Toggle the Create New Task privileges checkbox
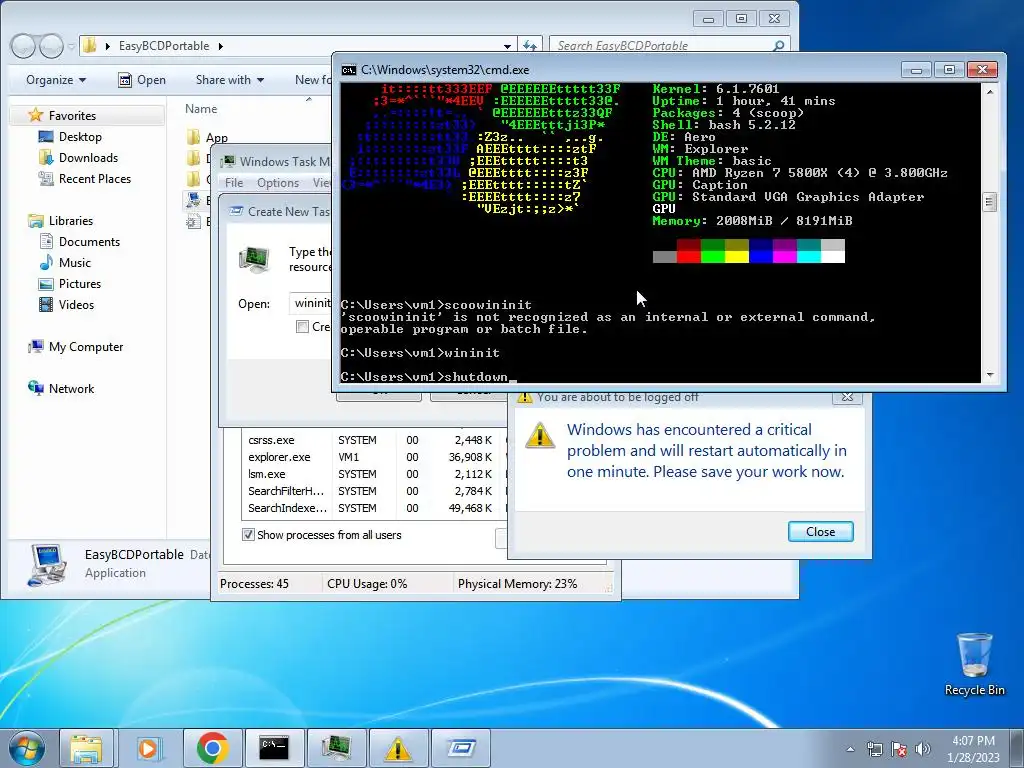The height and width of the screenshot is (768, 1024). [x=302, y=327]
